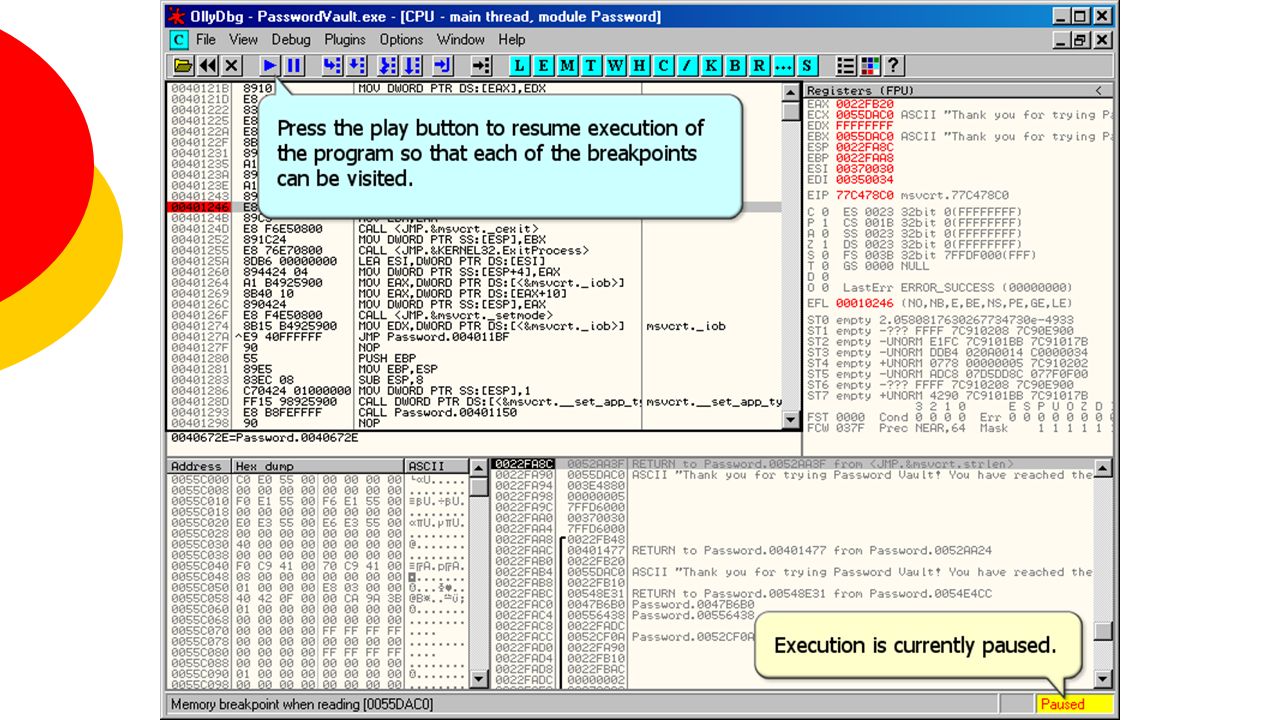Click the Trace over icon
The height and width of the screenshot is (720, 1280).
(x=412, y=65)
